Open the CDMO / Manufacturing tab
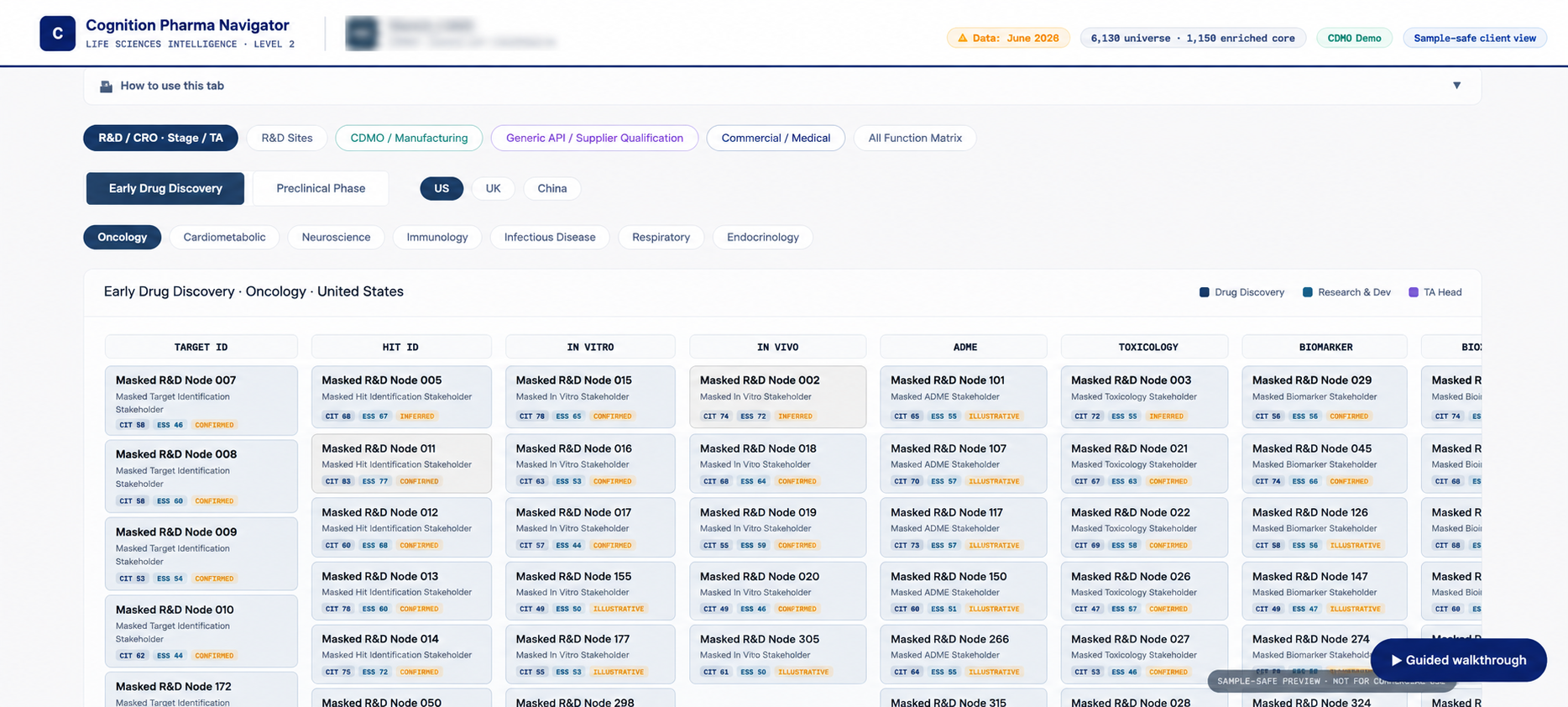 click(x=409, y=138)
